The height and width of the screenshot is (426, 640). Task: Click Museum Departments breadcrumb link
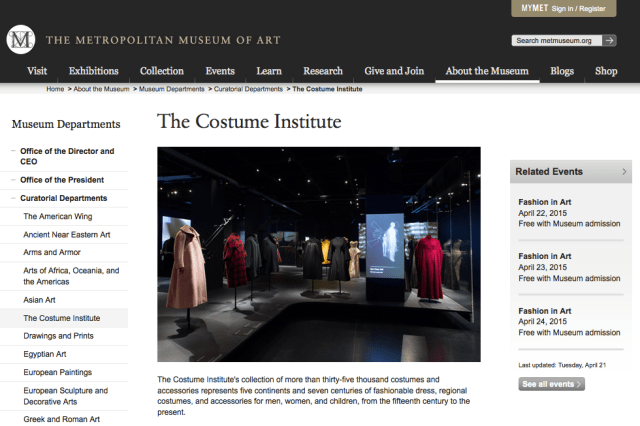click(172, 89)
